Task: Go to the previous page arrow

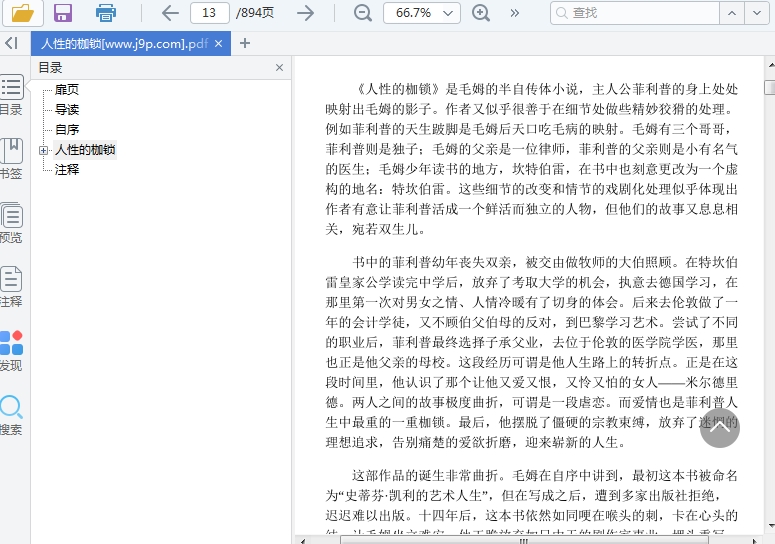Action: click(170, 13)
